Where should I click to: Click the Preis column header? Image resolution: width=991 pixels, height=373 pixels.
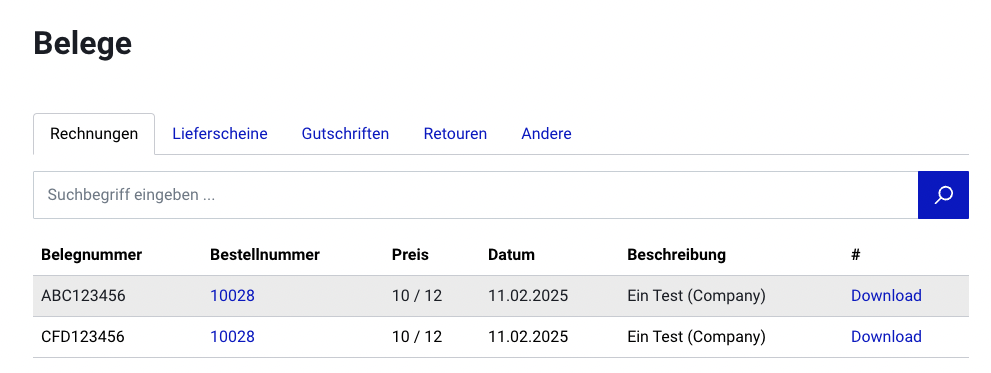click(410, 255)
